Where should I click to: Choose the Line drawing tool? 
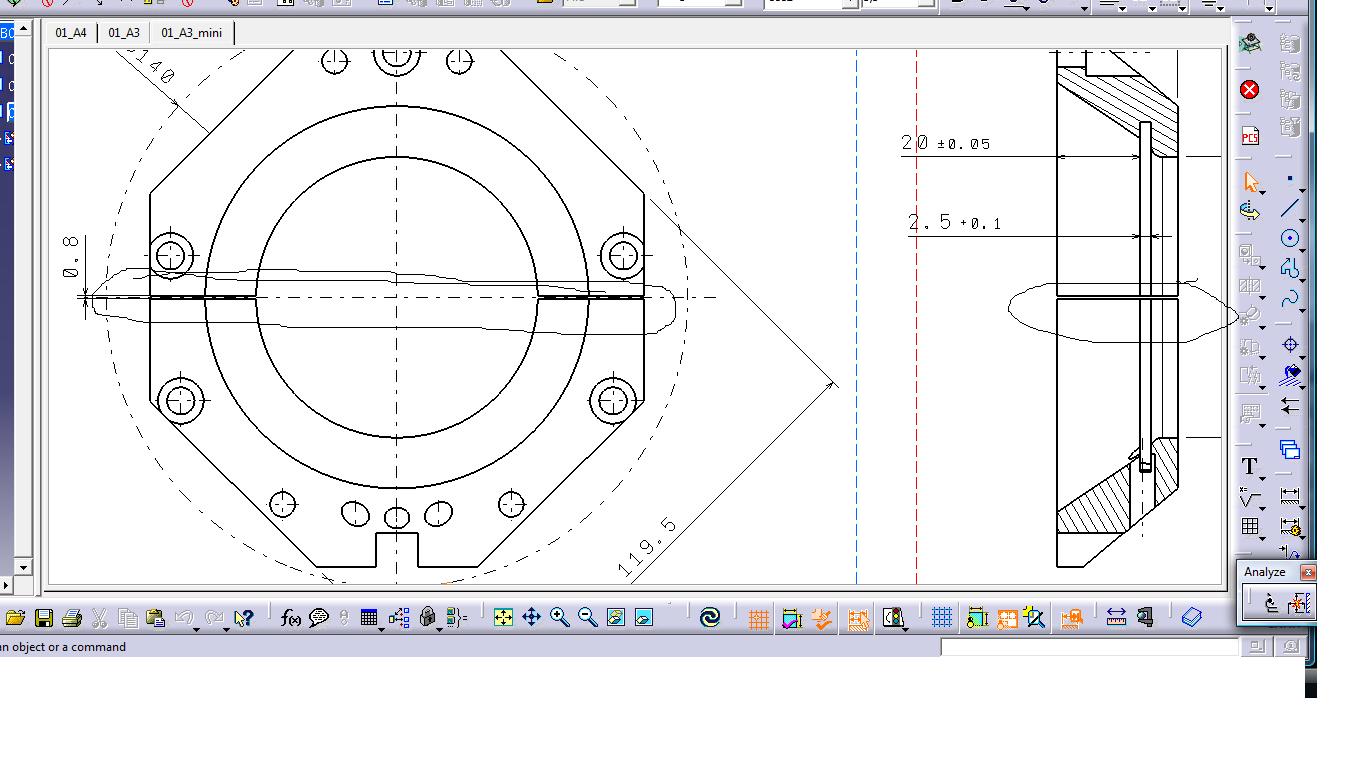click(1290, 208)
